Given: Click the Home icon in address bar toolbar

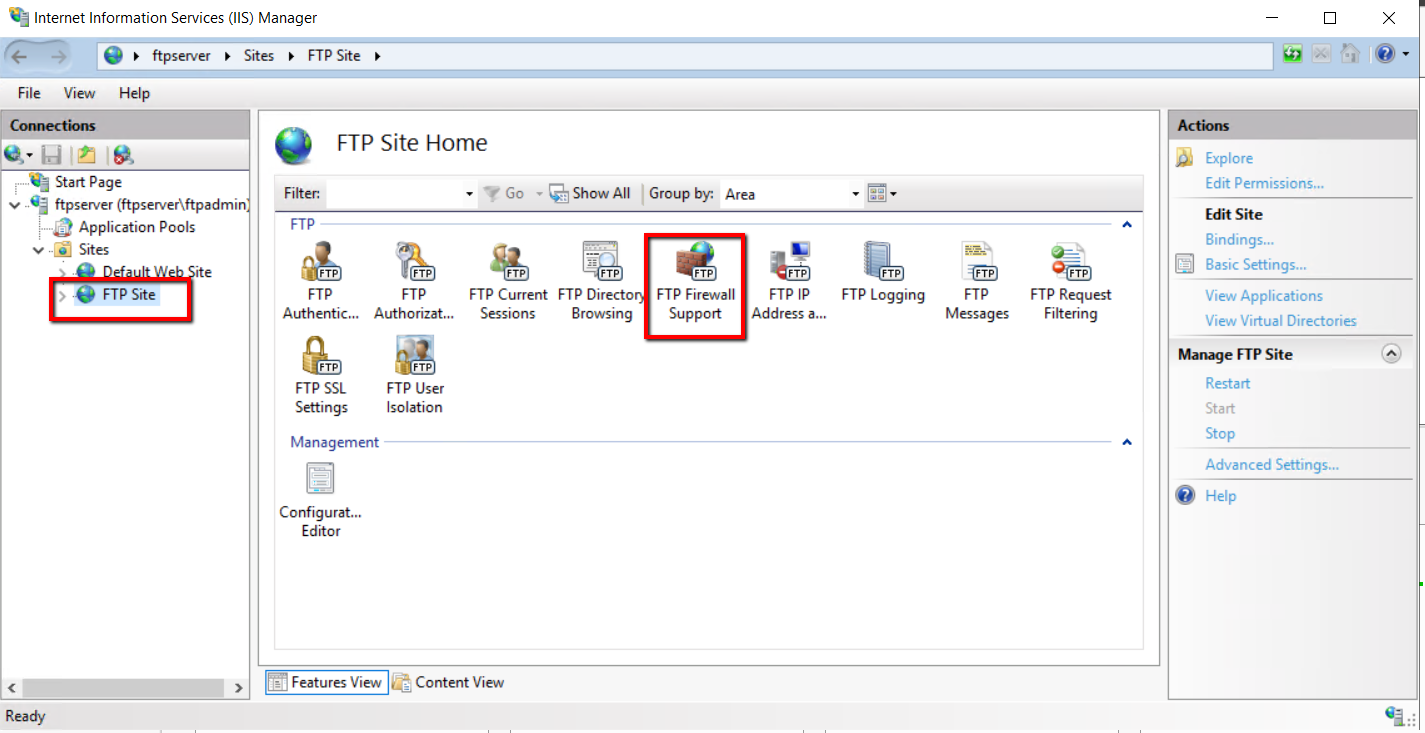Looking at the screenshot, I should click(1350, 54).
